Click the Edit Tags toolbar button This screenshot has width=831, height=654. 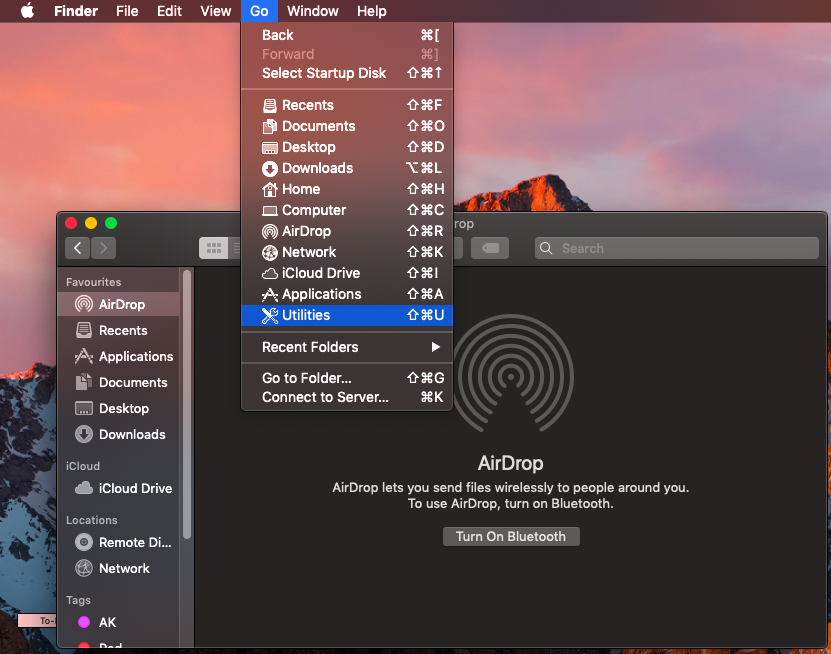pos(490,248)
